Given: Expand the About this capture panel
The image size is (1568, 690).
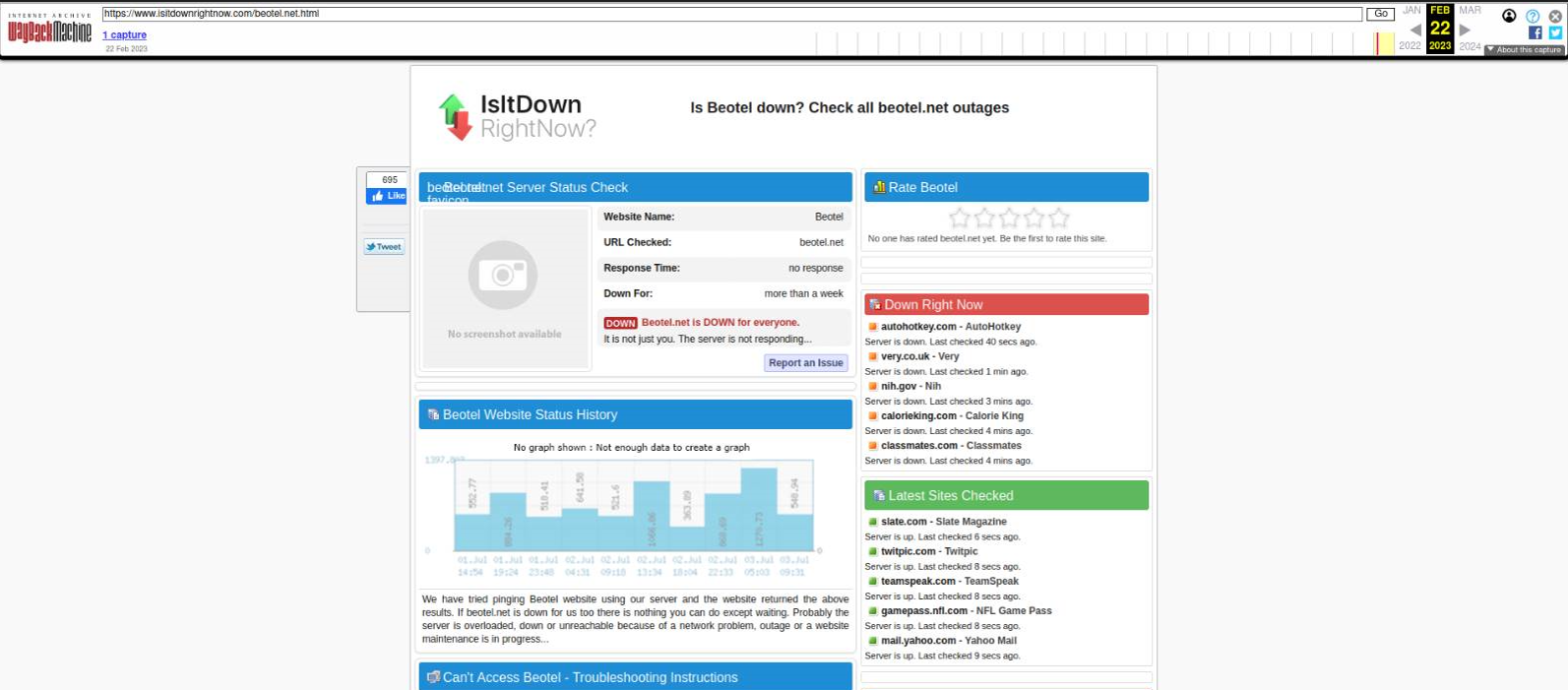Looking at the screenshot, I should [1525, 49].
